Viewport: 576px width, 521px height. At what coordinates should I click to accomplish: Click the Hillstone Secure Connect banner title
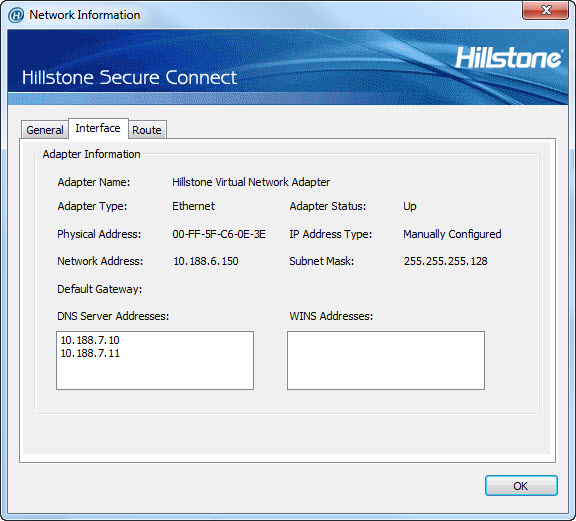(129, 78)
